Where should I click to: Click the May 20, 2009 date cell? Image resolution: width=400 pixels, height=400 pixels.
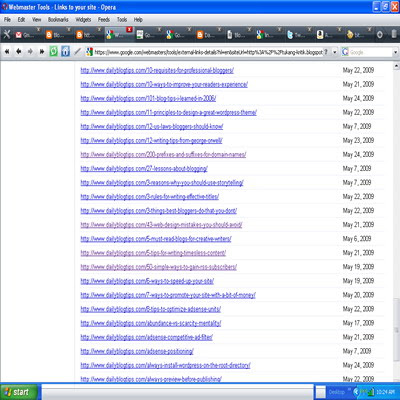[x=358, y=295]
